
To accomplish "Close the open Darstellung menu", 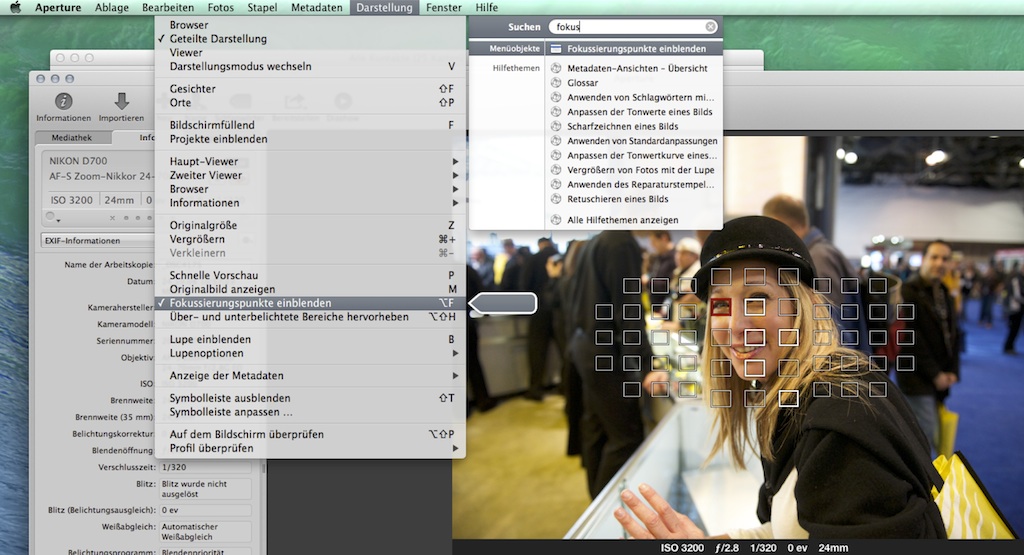I will click(x=384, y=7).
